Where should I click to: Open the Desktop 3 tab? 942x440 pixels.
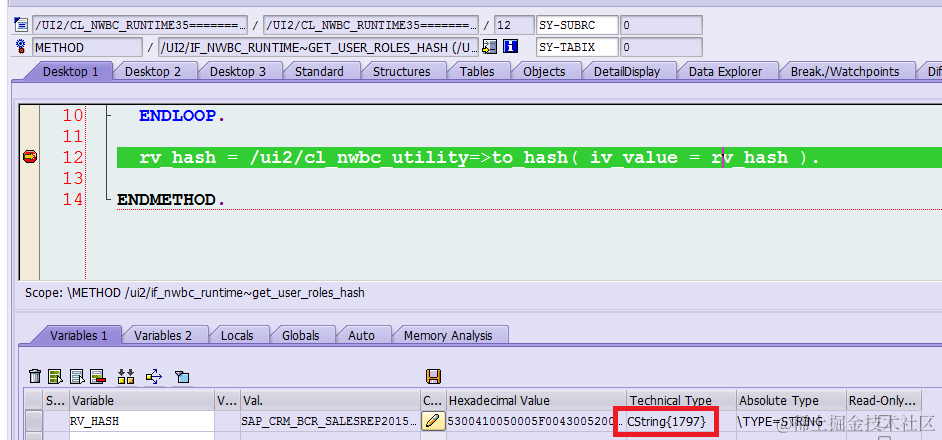click(237, 72)
